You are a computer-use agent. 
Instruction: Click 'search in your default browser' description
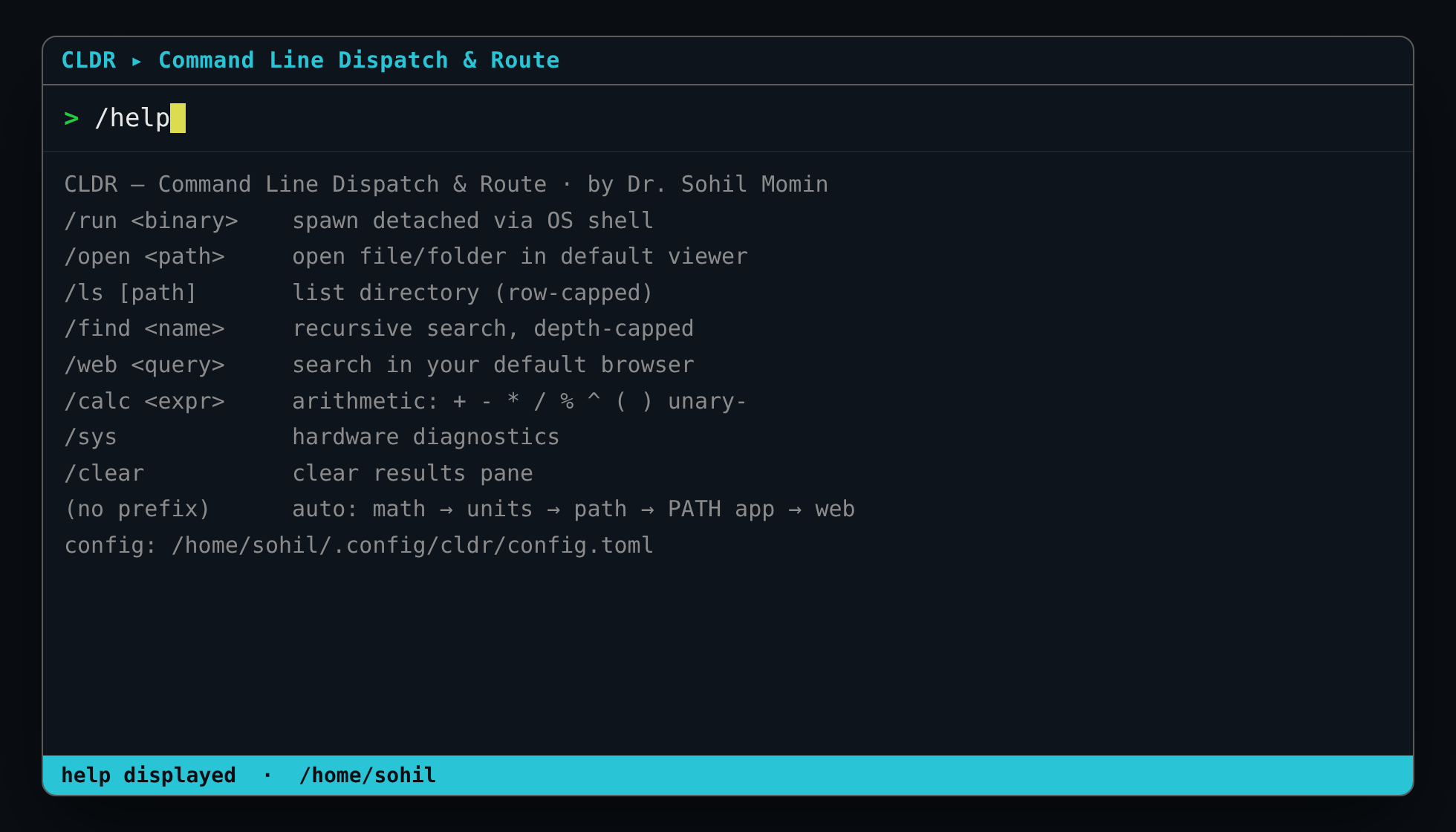[493, 365]
